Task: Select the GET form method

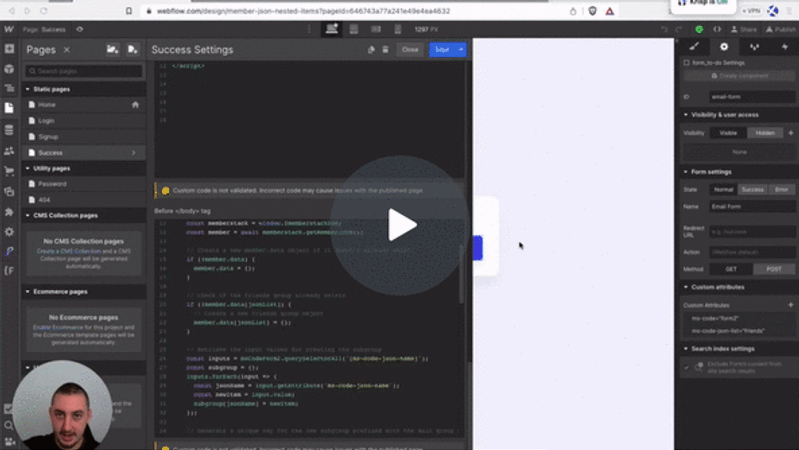Action: point(731,269)
